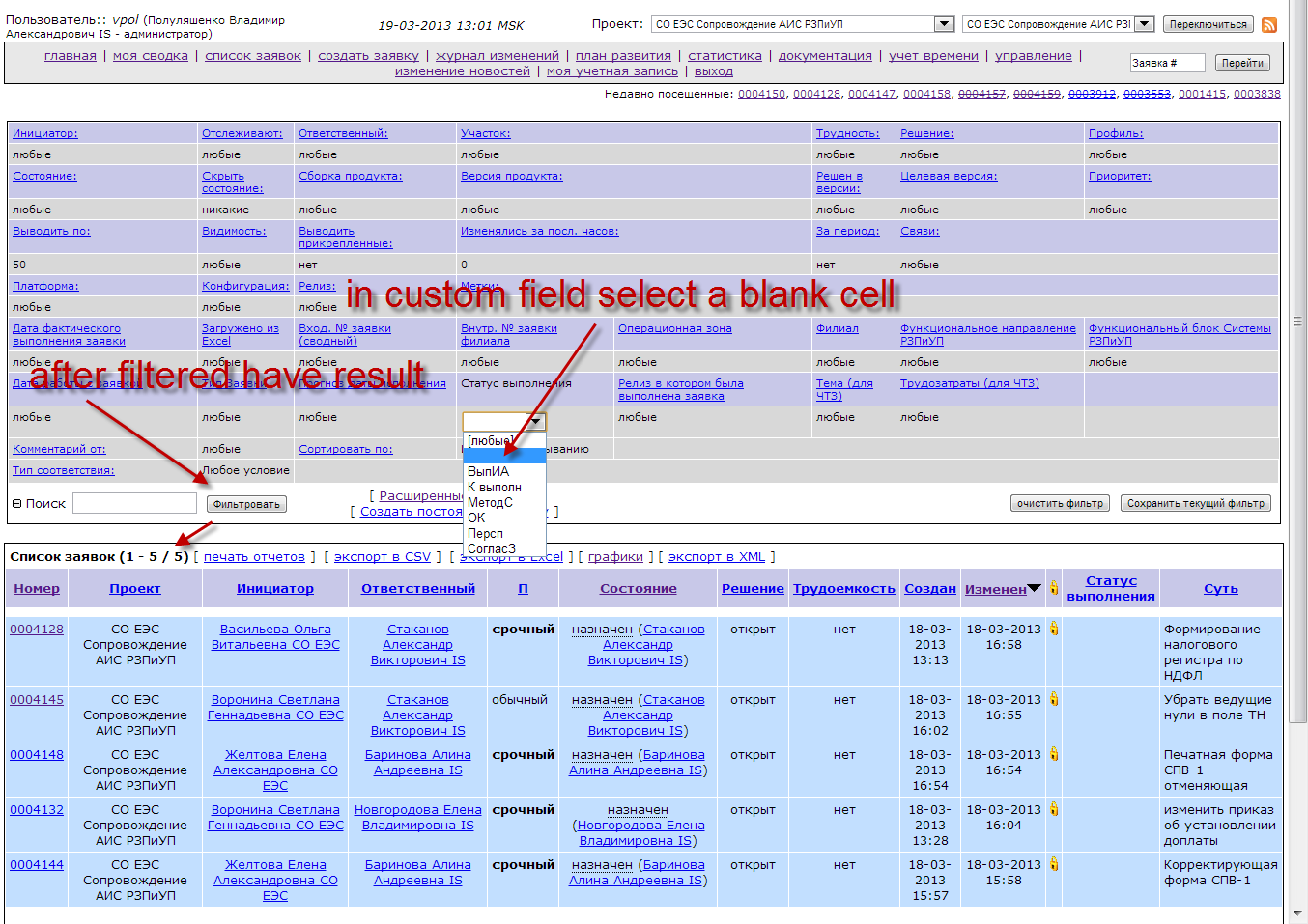This screenshot has height=924, width=1308.
Task: Open the orange RSS feed icon
Action: pos(1269,25)
